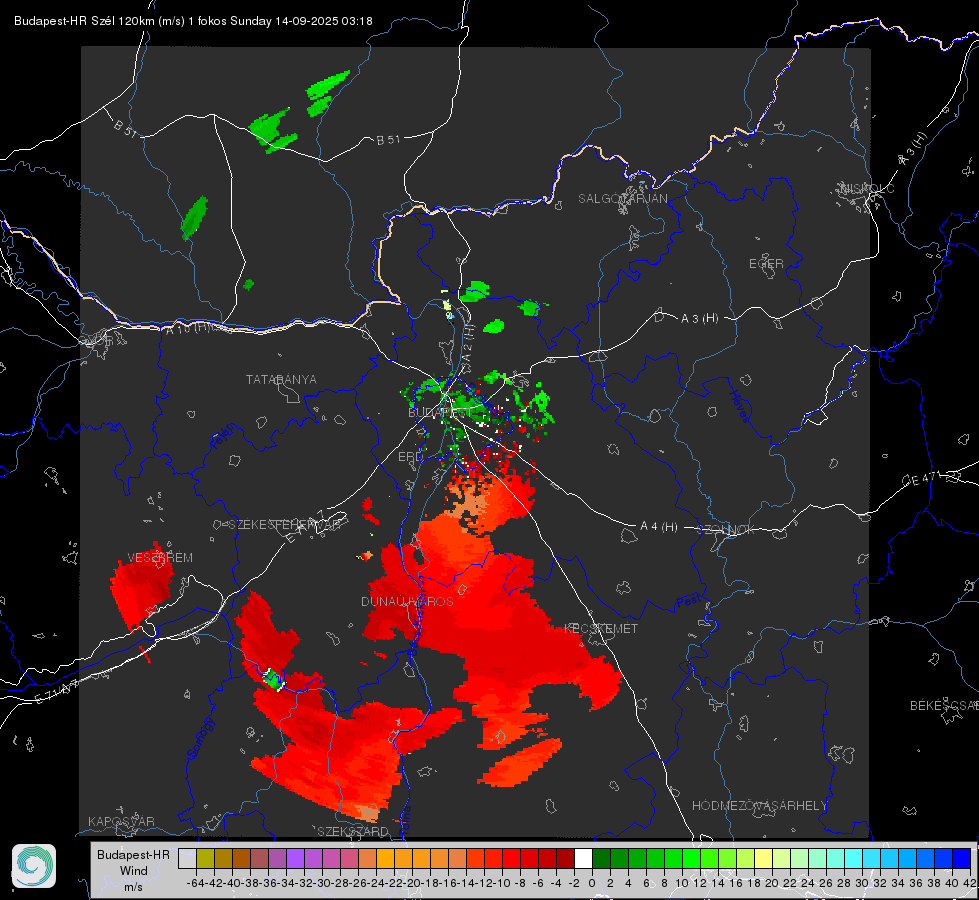
Task: Click the KAPOSVAR label at bottom left
Action: pyautogui.click(x=121, y=821)
